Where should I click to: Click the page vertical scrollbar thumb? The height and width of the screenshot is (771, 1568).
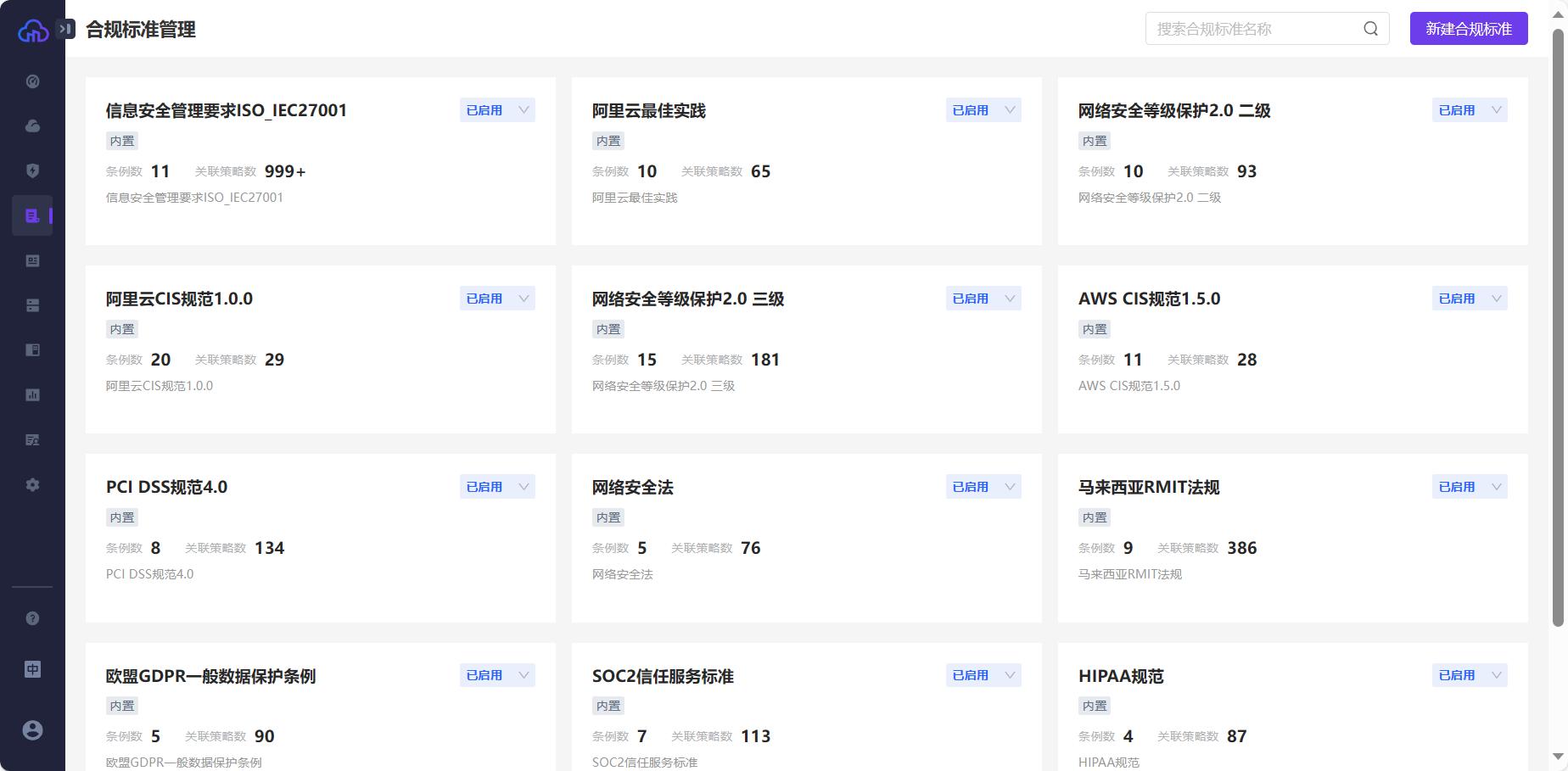1558,328
